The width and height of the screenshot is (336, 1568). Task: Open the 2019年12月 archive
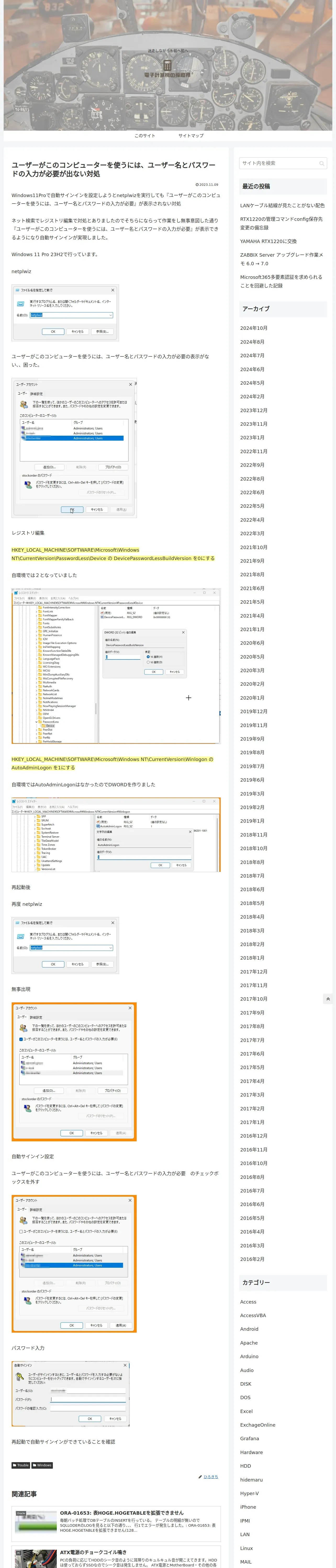pyautogui.click(x=254, y=712)
